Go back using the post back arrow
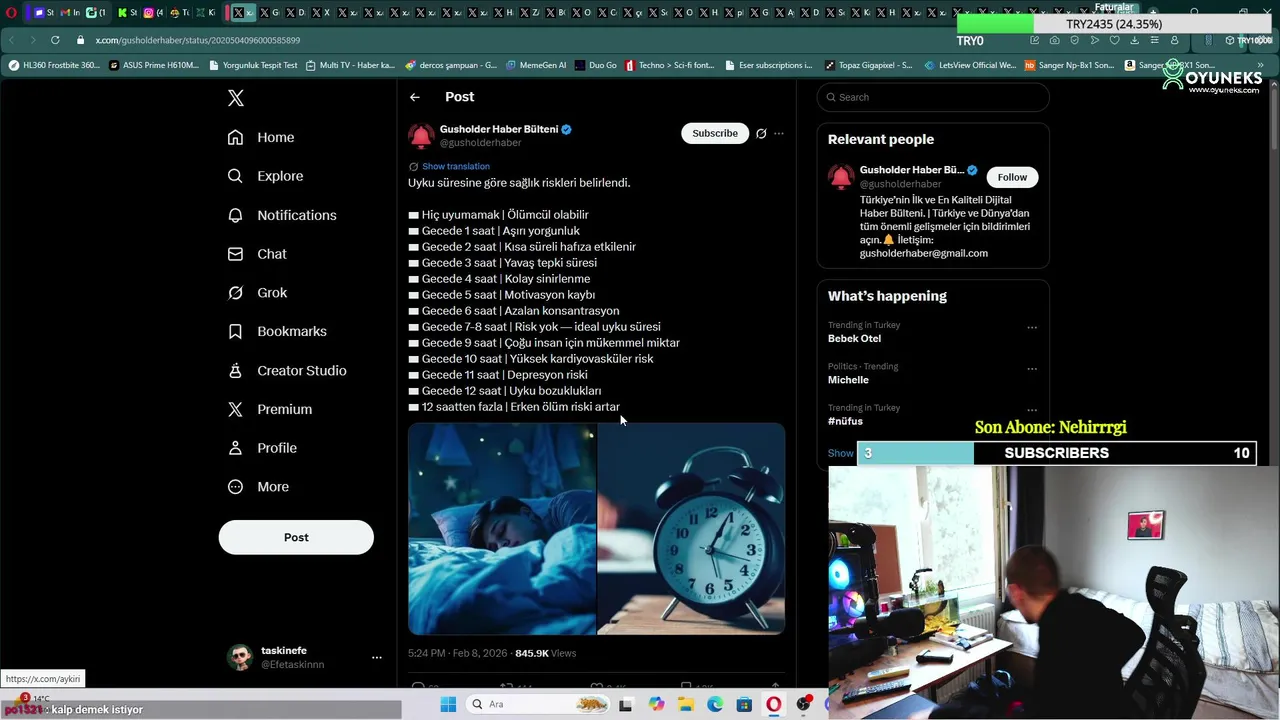Viewport: 1280px width, 720px height. (414, 97)
